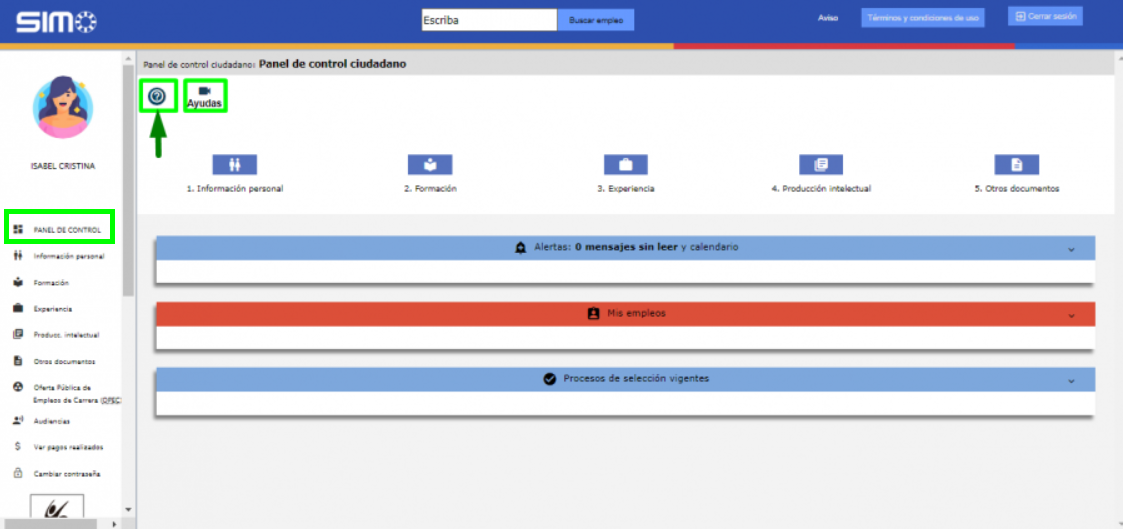The width and height of the screenshot is (1125, 531).
Task: Expand the Alertas panel chevron
Action: point(1071,249)
